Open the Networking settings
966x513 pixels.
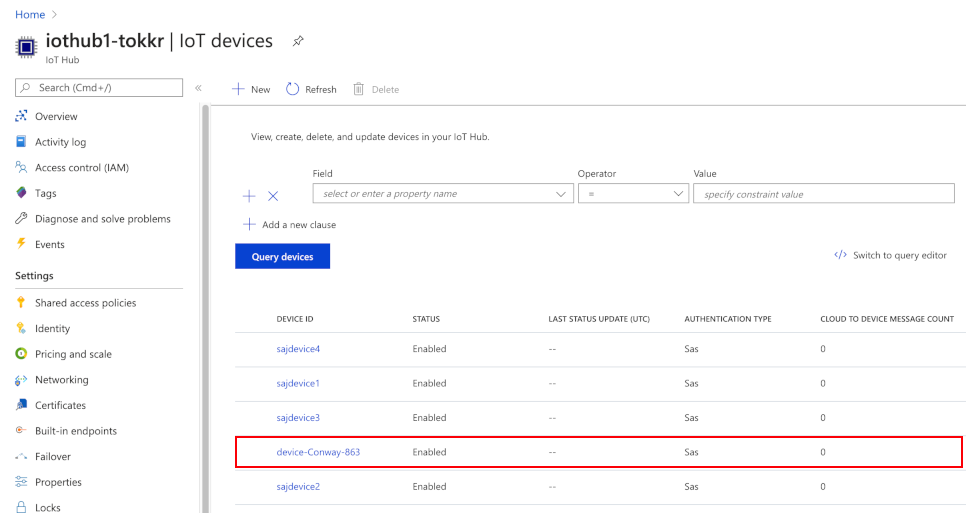pos(62,380)
